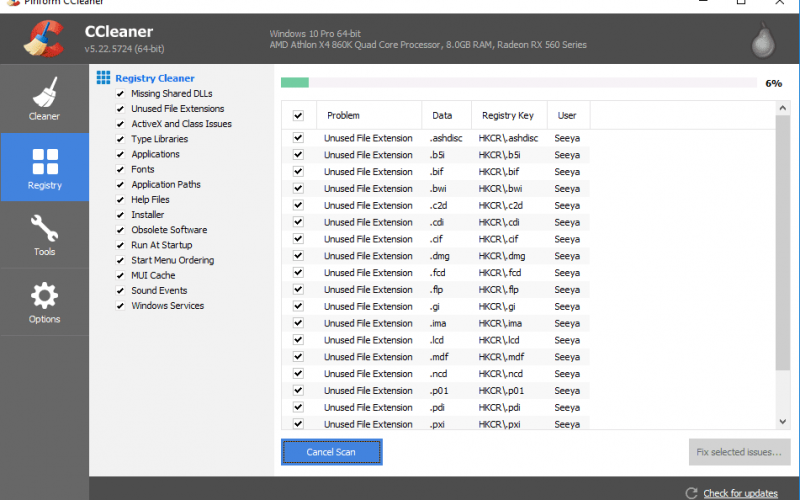Select the HKCR\.fcd registry key cell
This screenshot has height=500, width=800.
click(x=499, y=272)
